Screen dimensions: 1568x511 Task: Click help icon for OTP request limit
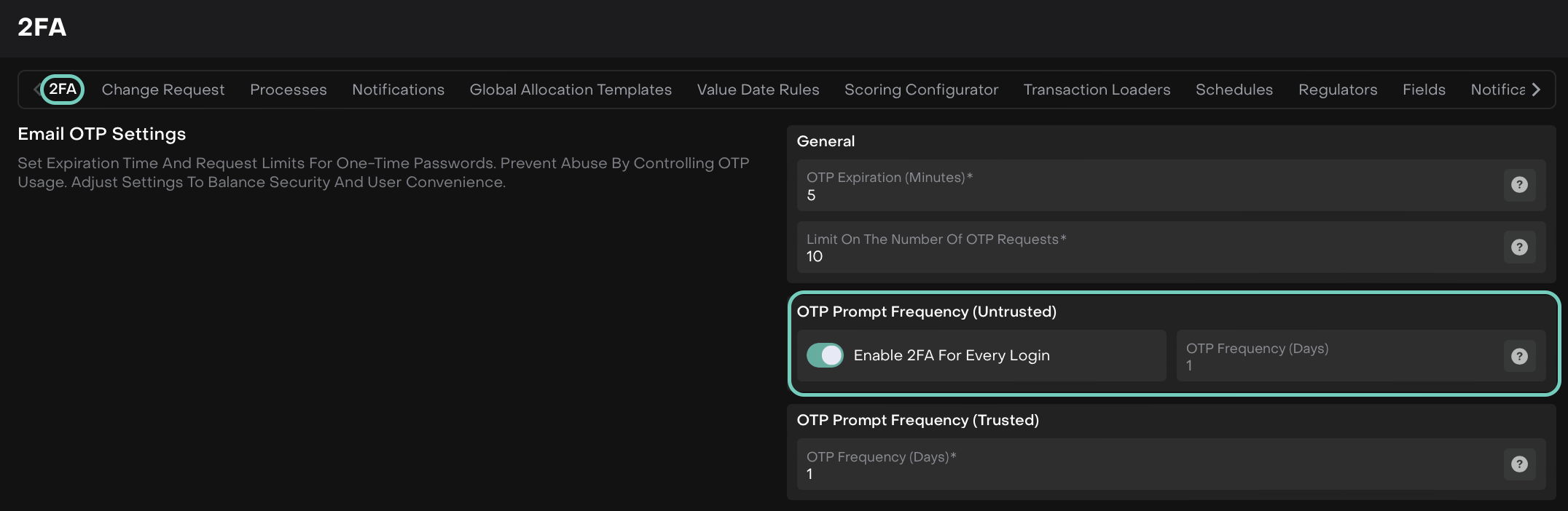point(1519,247)
